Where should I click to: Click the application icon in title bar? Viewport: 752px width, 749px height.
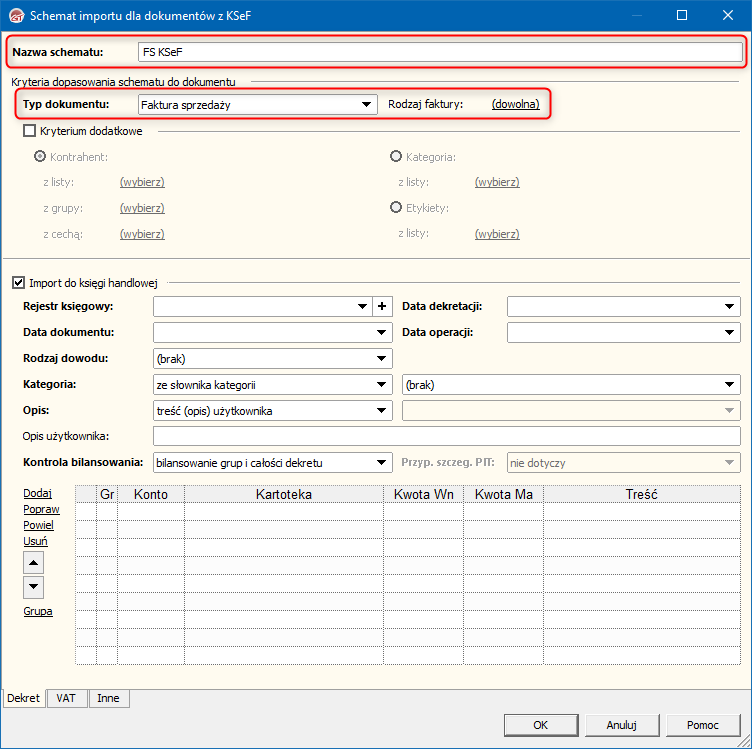pyautogui.click(x=15, y=16)
